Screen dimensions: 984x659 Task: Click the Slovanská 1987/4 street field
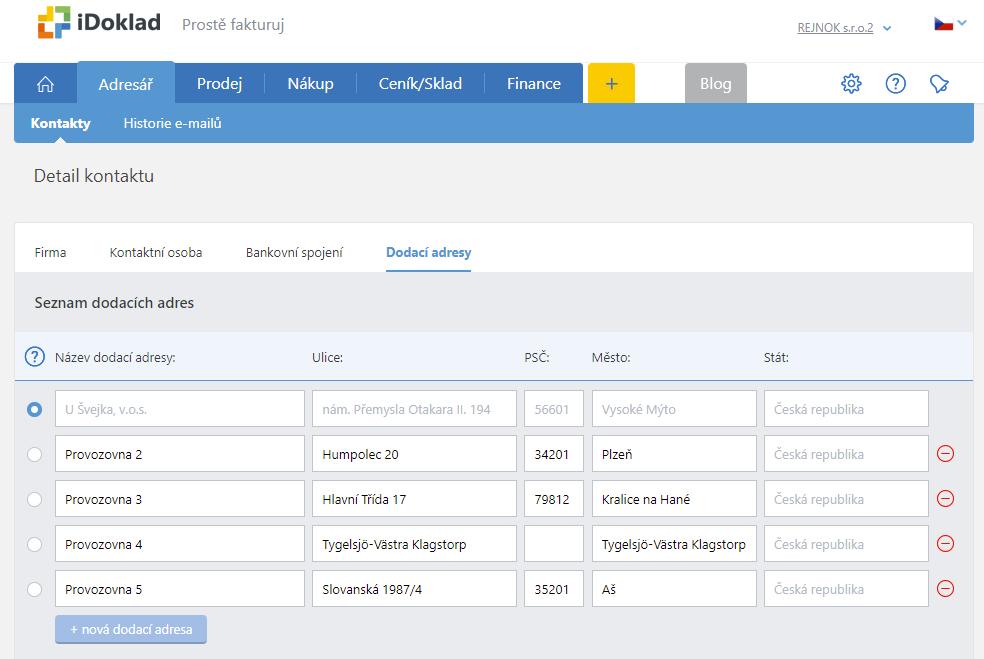pyautogui.click(x=414, y=589)
